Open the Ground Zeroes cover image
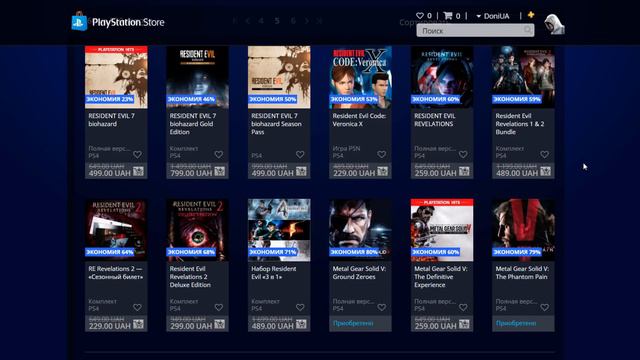This screenshot has height=360, width=640. click(360, 230)
